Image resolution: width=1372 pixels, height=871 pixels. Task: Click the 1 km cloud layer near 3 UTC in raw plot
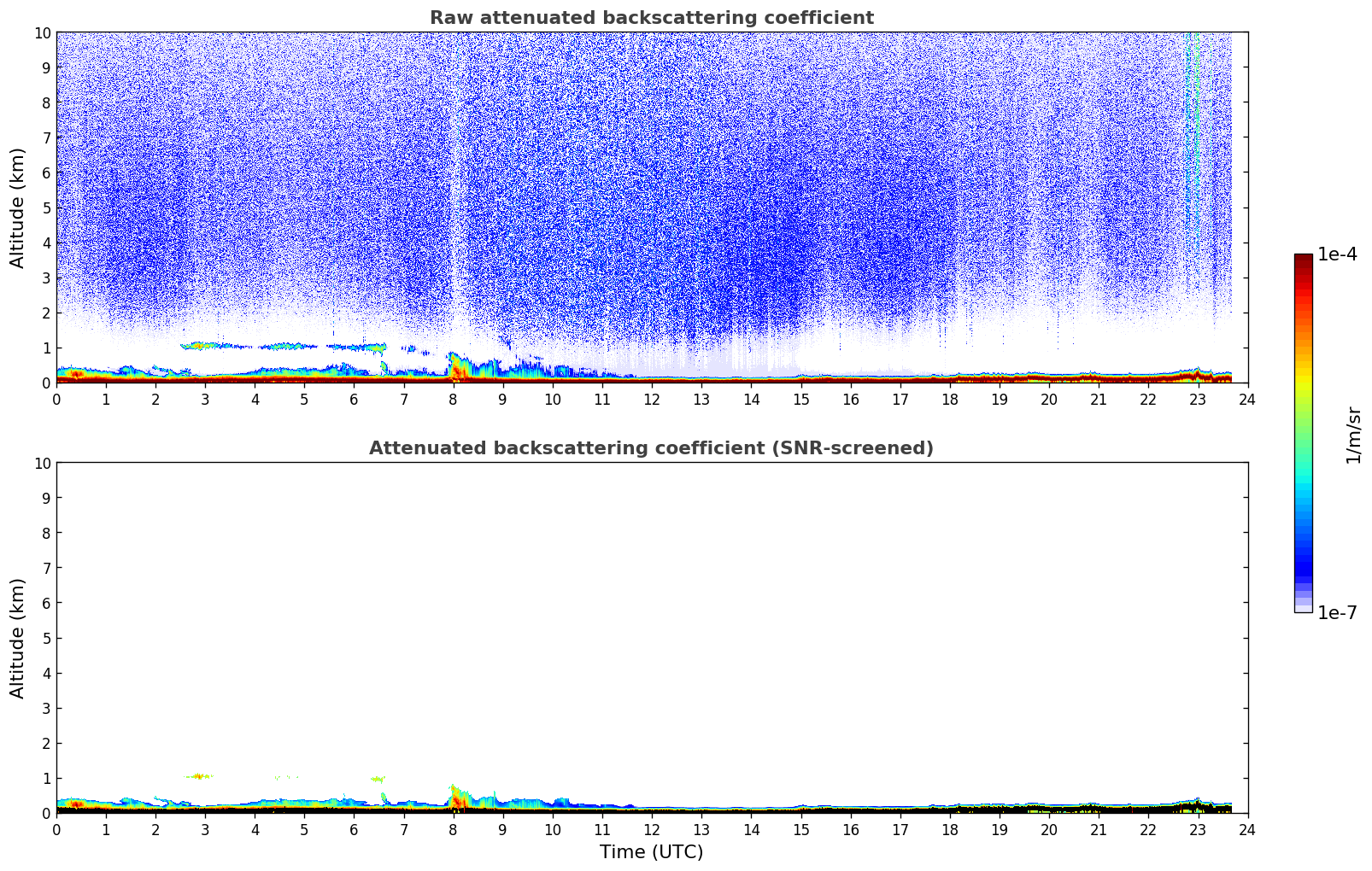pos(205,346)
